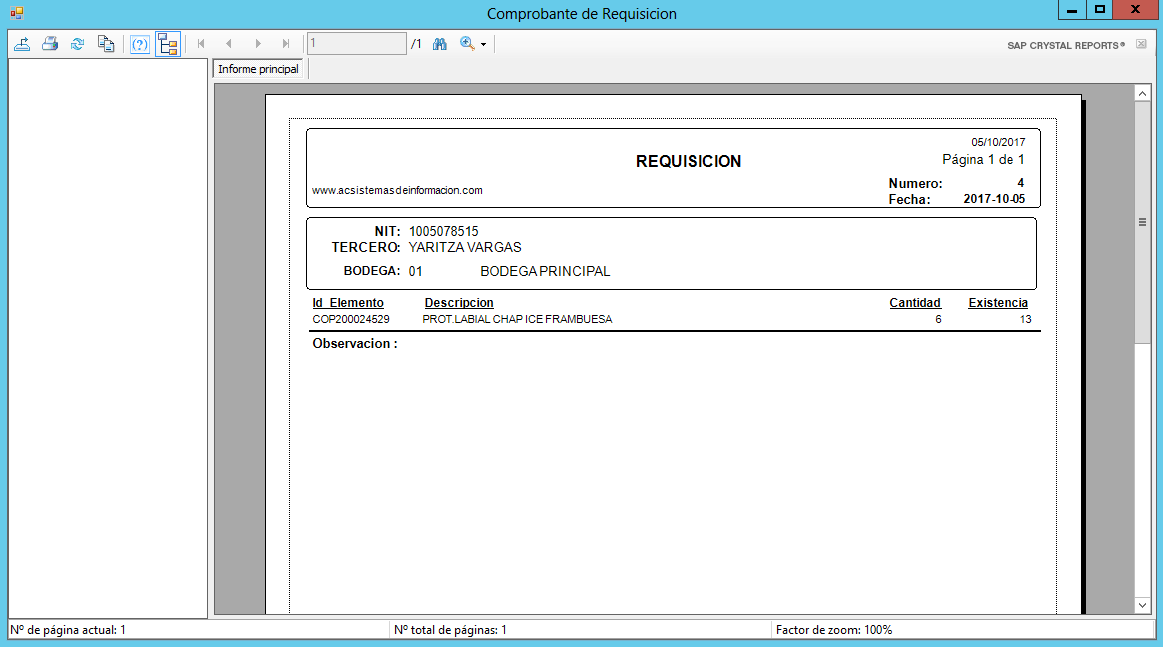Go to first page arrow
This screenshot has width=1163, height=647.
point(201,44)
